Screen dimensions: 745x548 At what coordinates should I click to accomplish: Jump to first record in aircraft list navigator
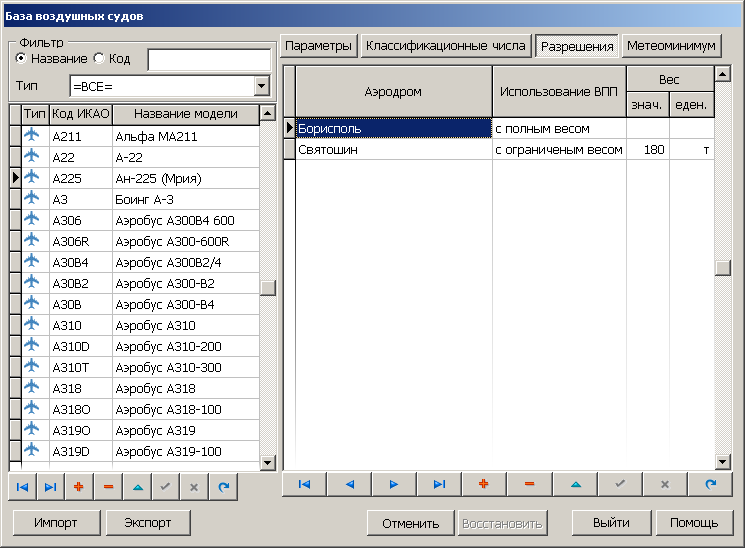pos(21,486)
